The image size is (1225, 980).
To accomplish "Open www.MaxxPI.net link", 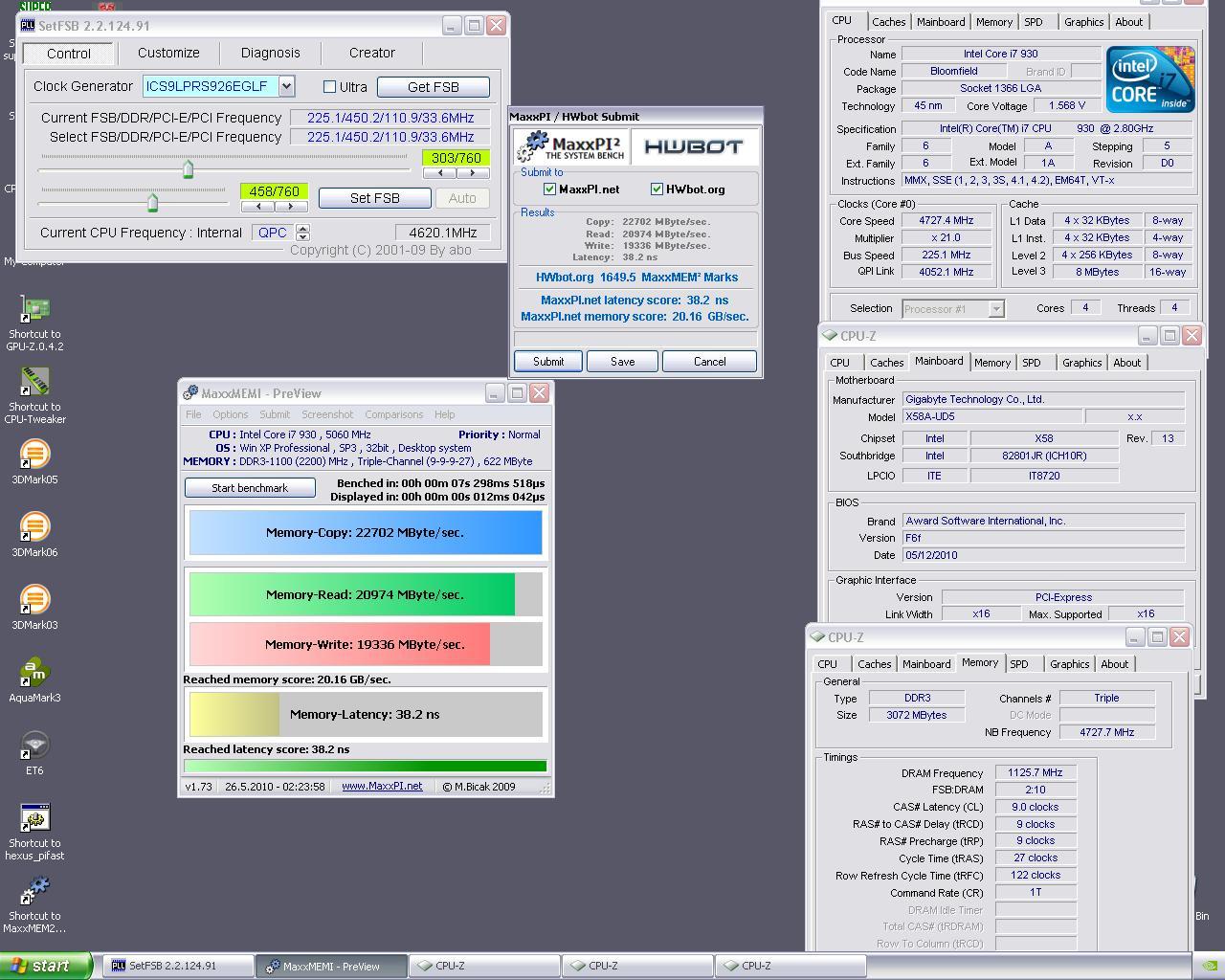I will point(382,786).
